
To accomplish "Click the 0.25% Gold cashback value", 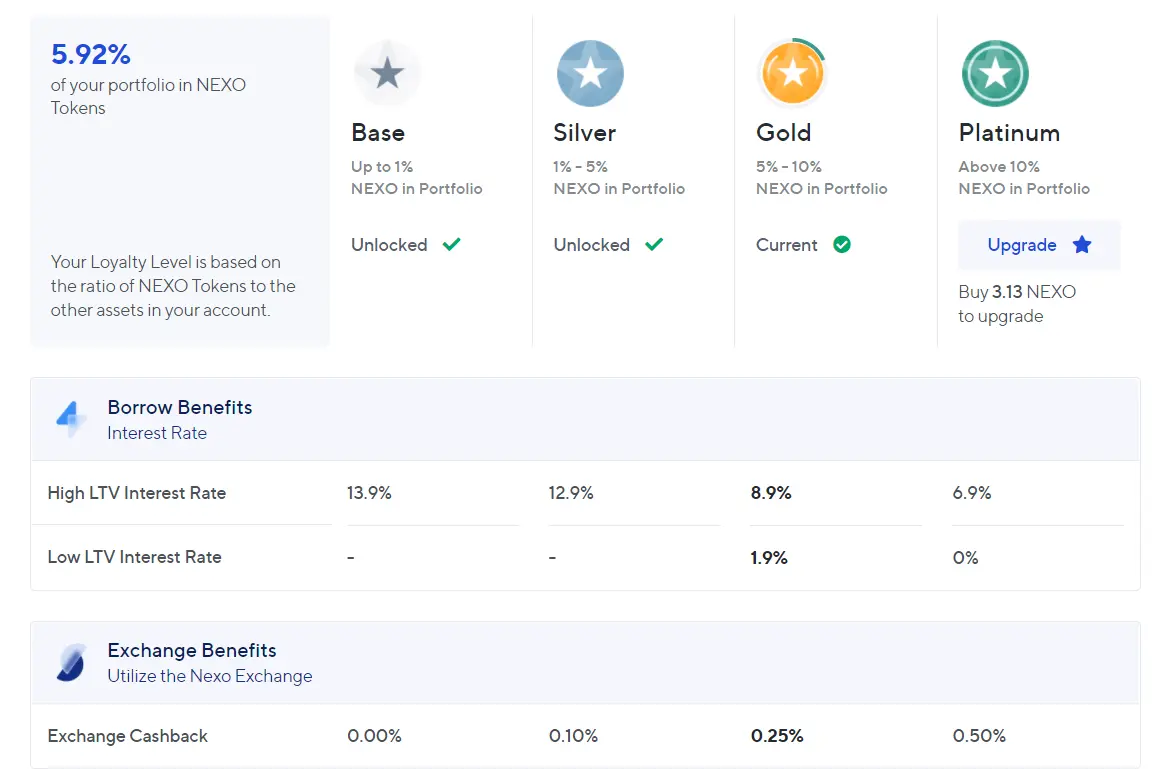I will [x=777, y=736].
